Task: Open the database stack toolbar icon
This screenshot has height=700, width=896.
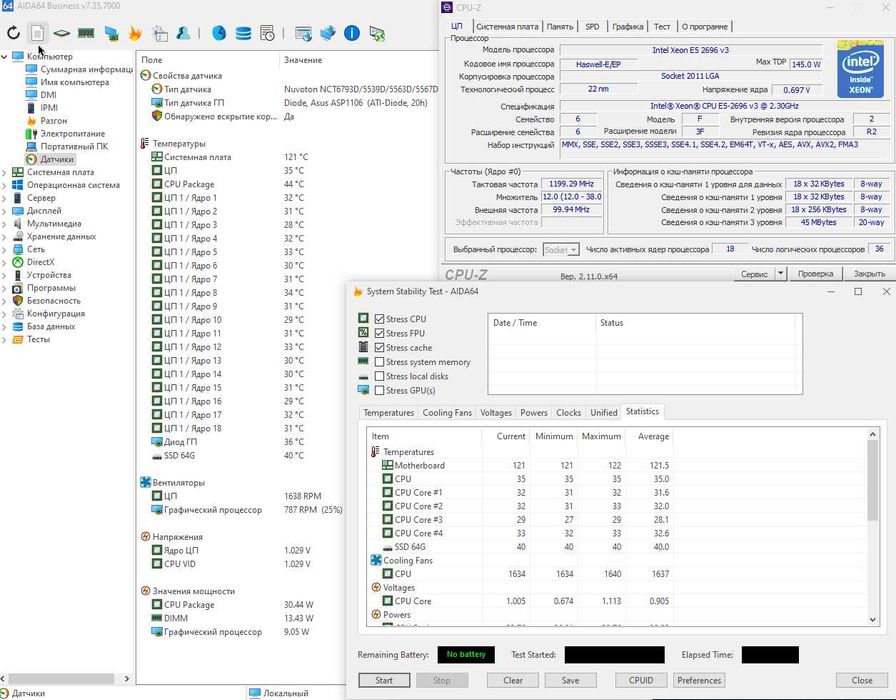Action: 243,34
